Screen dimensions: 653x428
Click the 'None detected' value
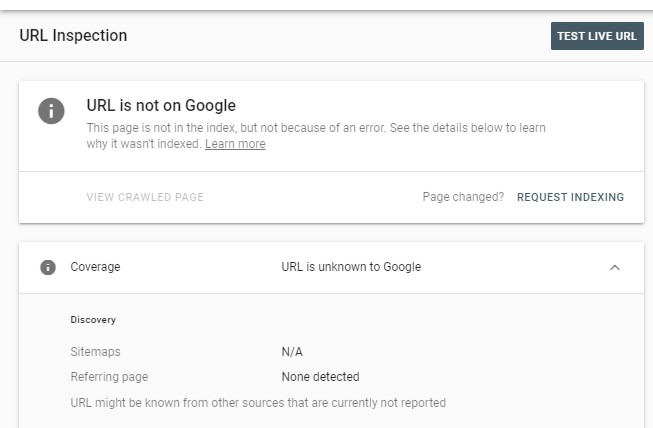[x=320, y=377]
